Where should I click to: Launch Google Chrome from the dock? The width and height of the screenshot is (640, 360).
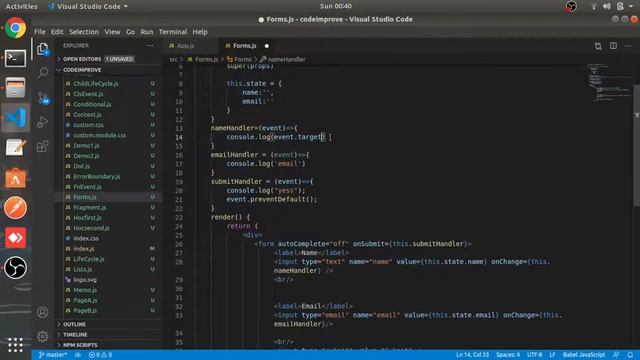(x=16, y=28)
